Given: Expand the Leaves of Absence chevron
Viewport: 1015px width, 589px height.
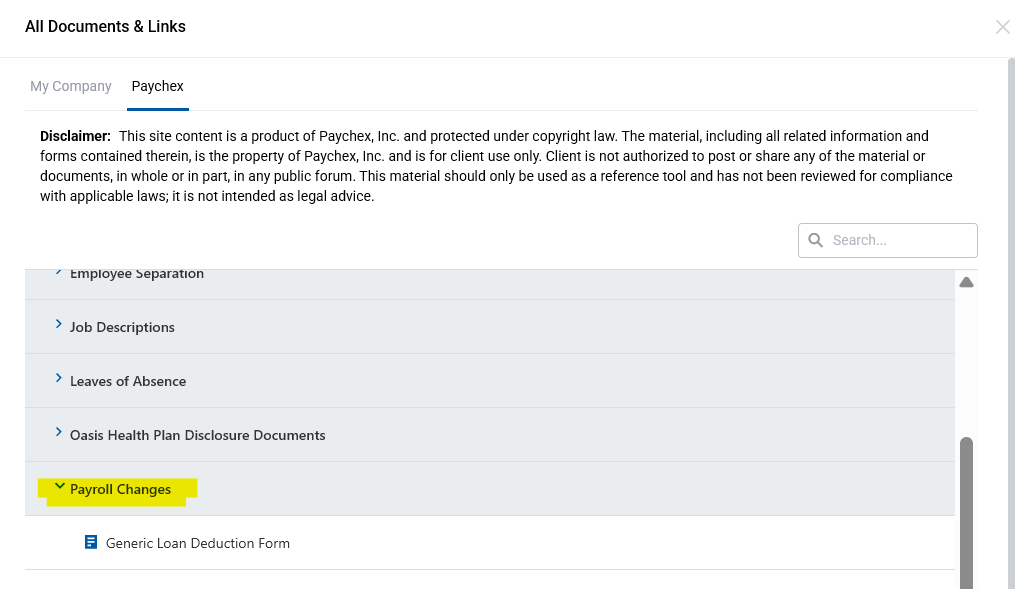Looking at the screenshot, I should tap(58, 378).
